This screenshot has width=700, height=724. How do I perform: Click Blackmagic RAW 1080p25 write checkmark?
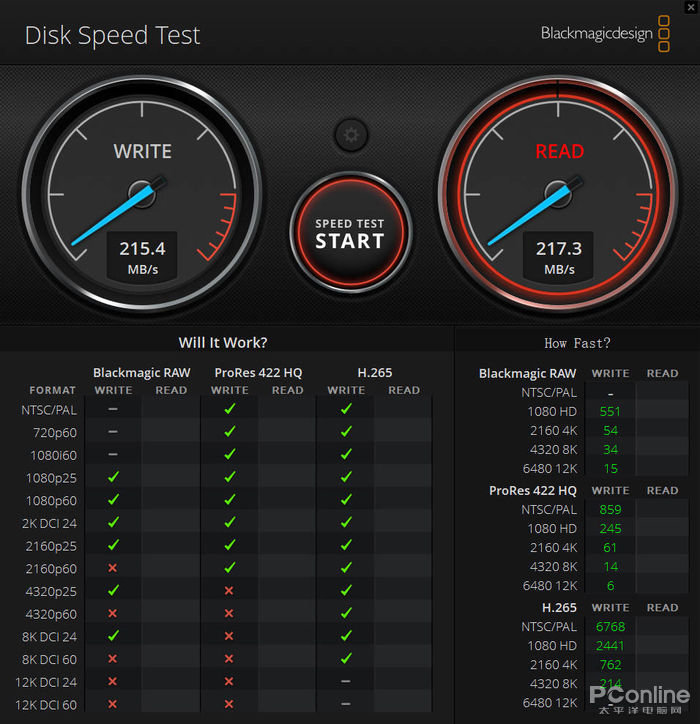tap(113, 478)
